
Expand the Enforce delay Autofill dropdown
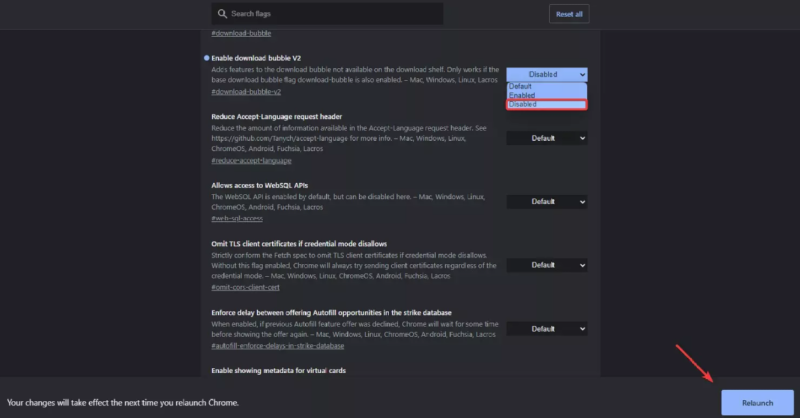(546, 328)
